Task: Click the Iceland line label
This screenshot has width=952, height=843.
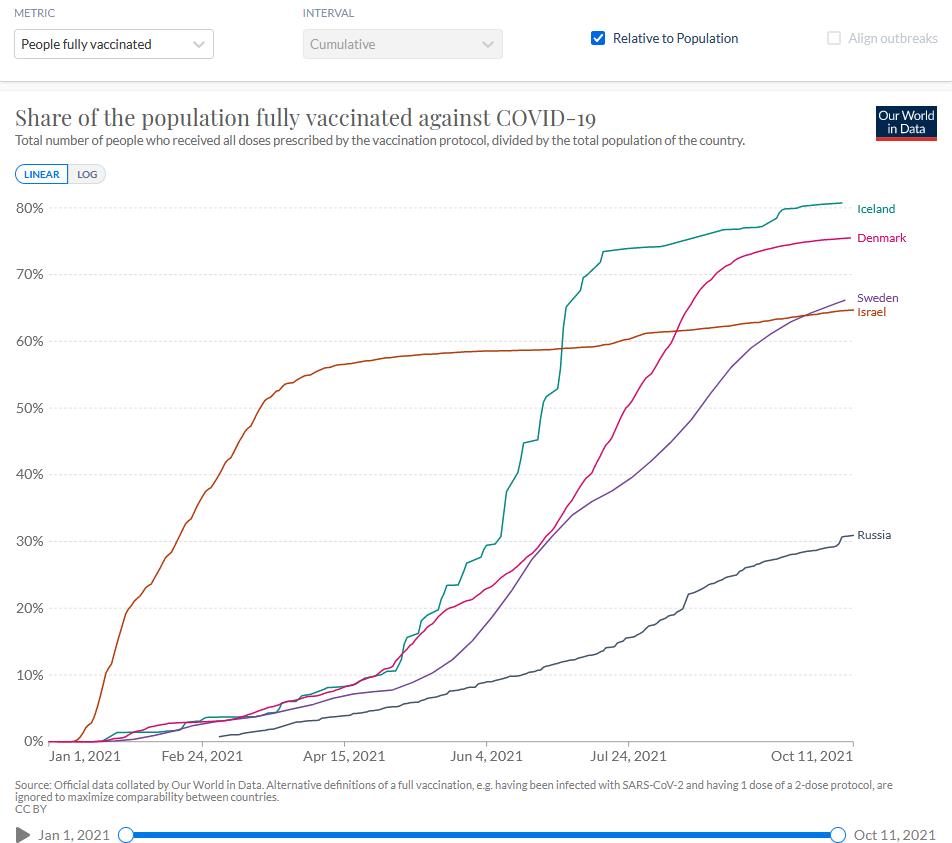Action: pyautogui.click(x=876, y=209)
